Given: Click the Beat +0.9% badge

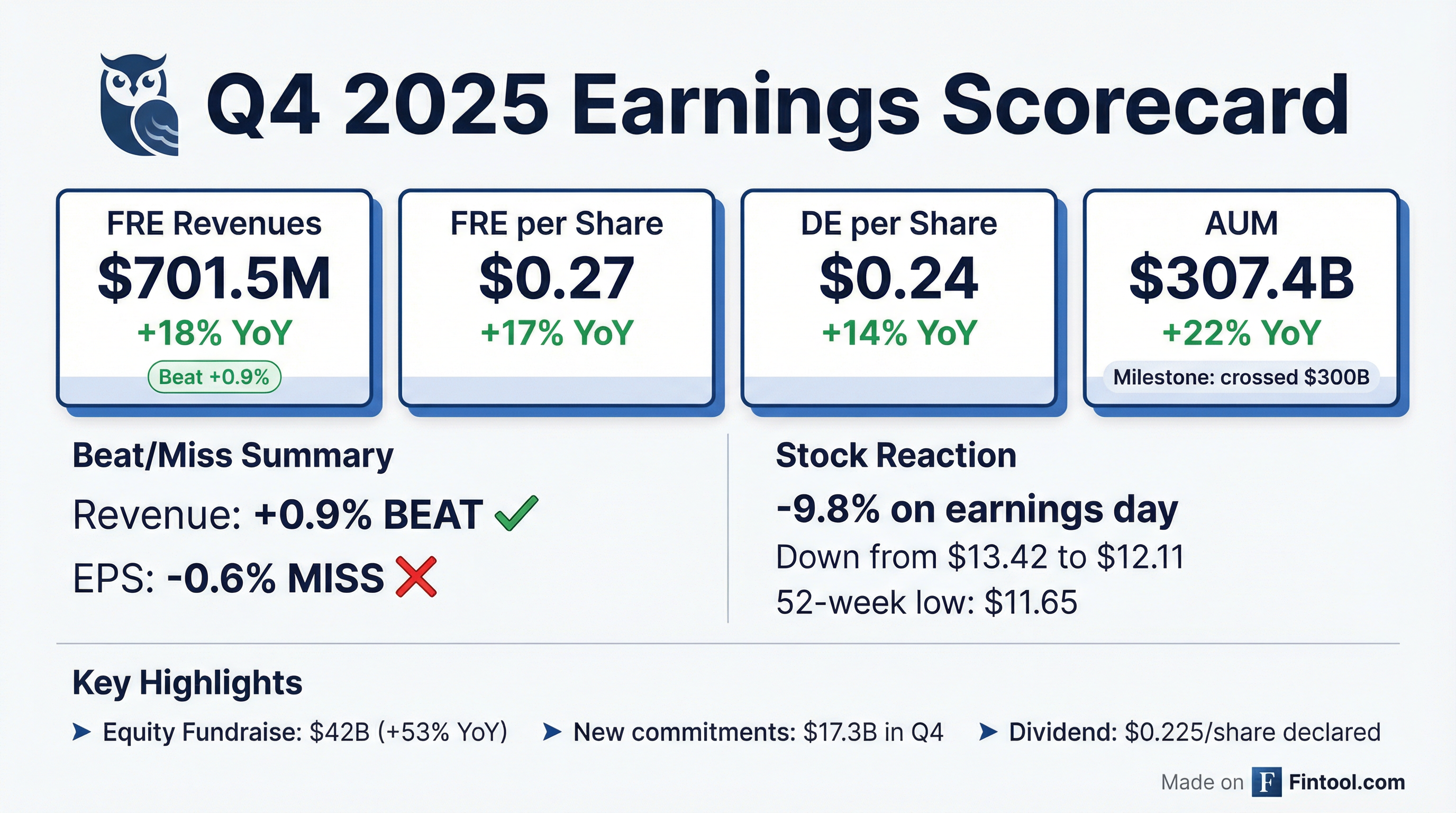Looking at the screenshot, I should pos(214,377).
